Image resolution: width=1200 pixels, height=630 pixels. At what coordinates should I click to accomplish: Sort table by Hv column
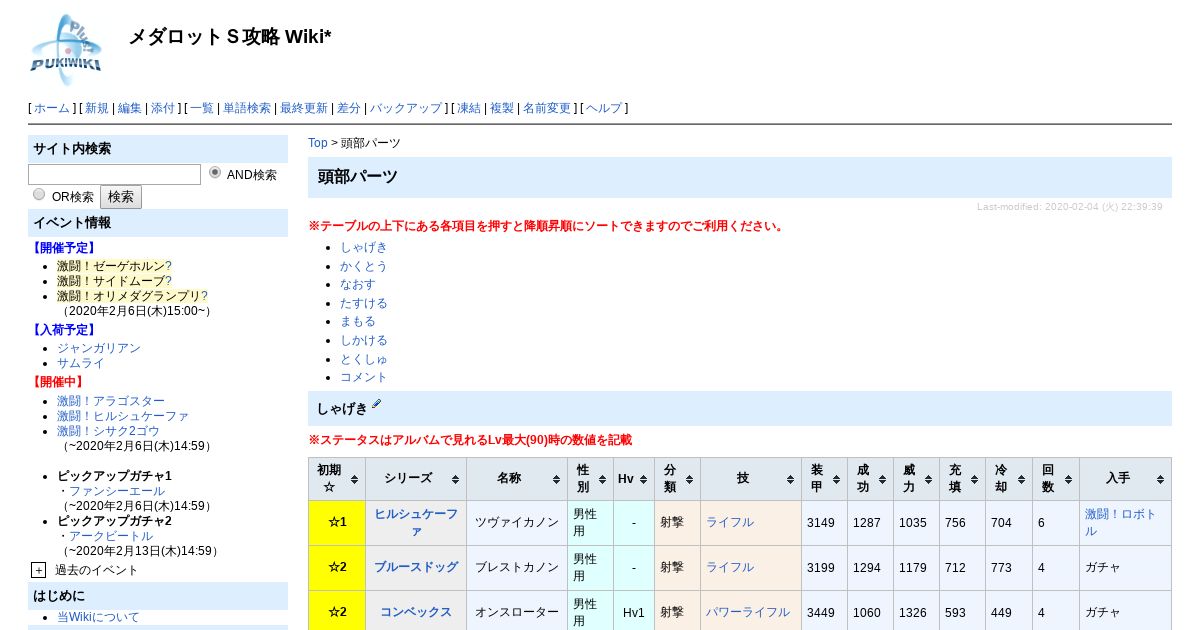633,479
